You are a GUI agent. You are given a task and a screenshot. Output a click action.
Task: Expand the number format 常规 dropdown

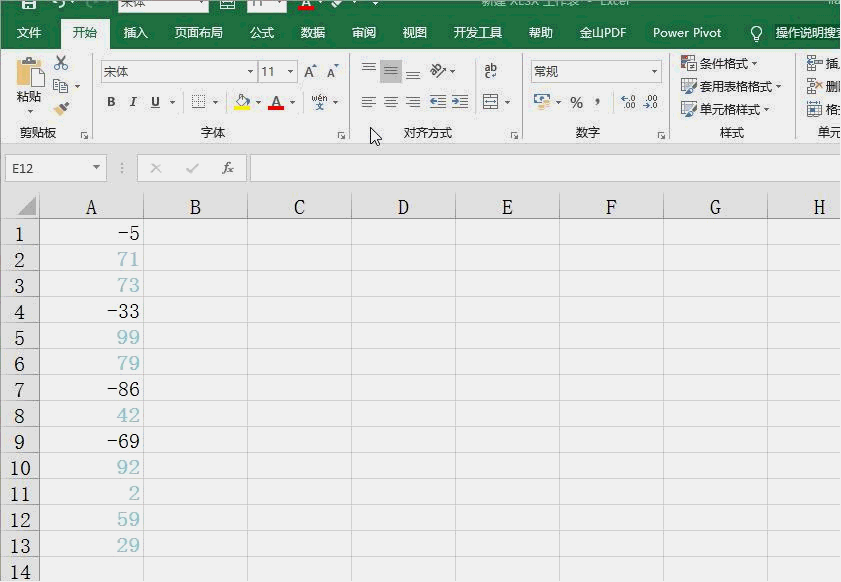(655, 72)
